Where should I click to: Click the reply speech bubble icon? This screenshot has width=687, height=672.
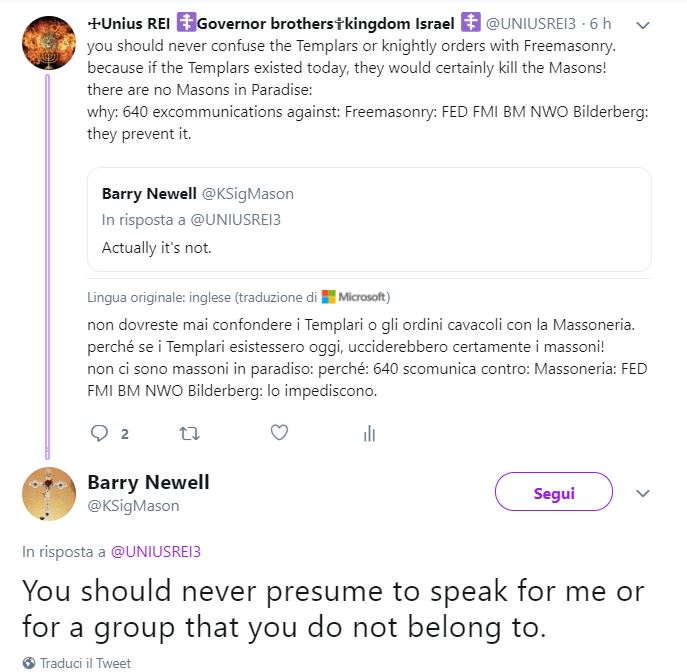coord(100,433)
